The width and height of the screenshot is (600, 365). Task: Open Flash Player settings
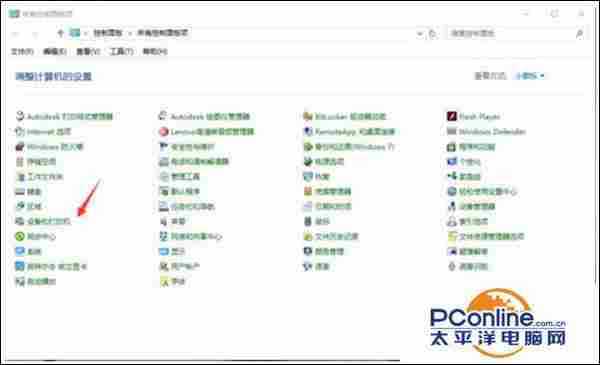coord(473,116)
